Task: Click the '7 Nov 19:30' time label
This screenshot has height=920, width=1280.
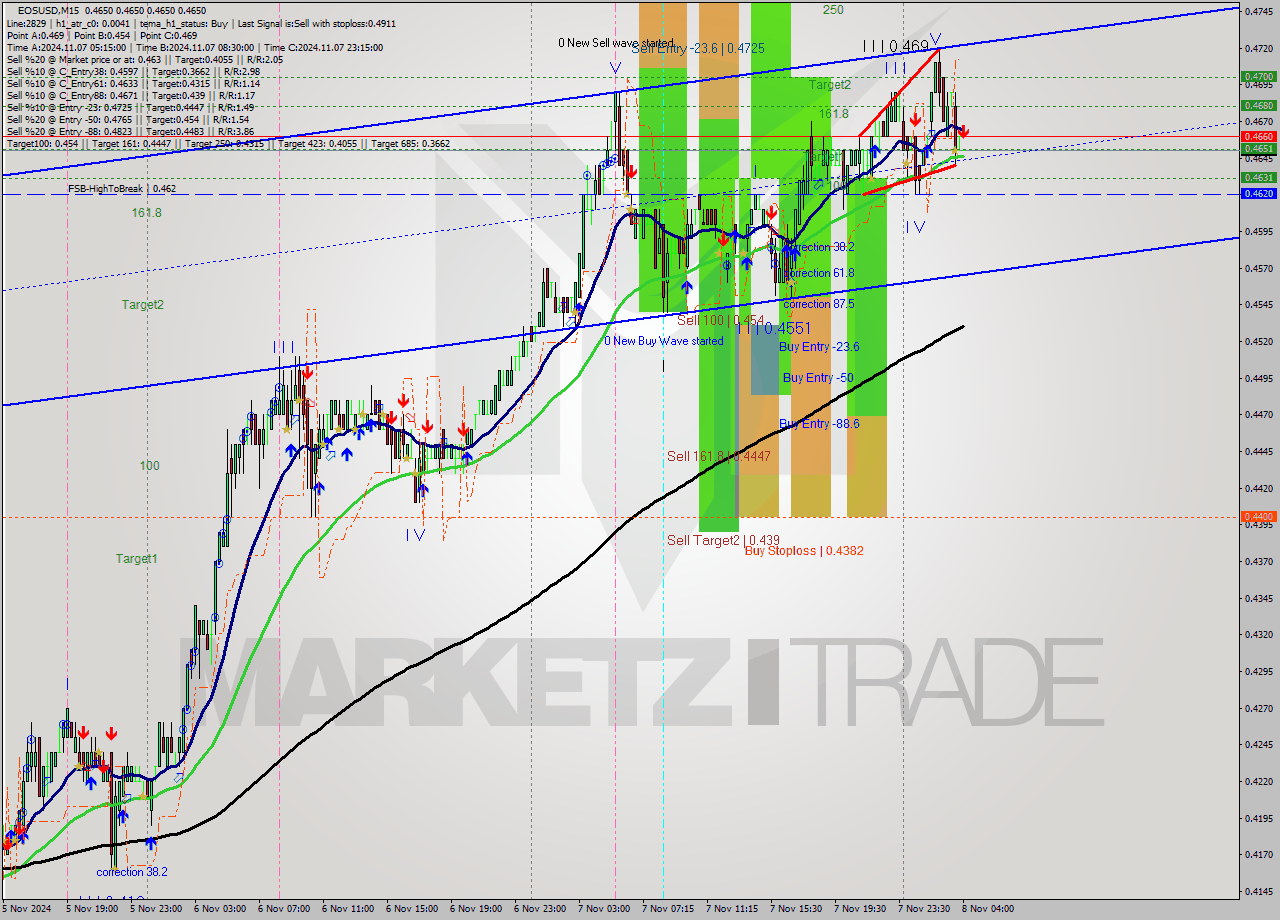Action: (861, 909)
